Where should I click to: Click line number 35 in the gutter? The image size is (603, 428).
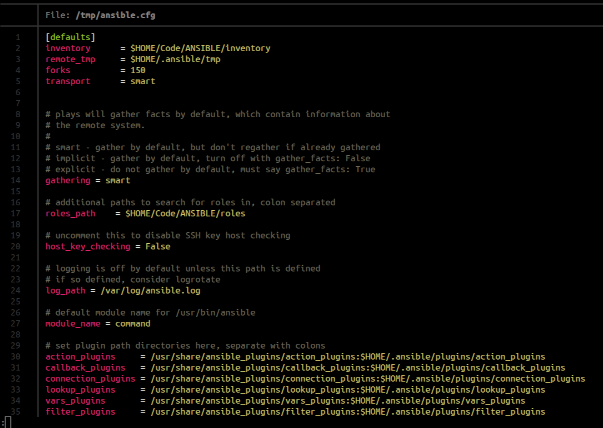15,412
